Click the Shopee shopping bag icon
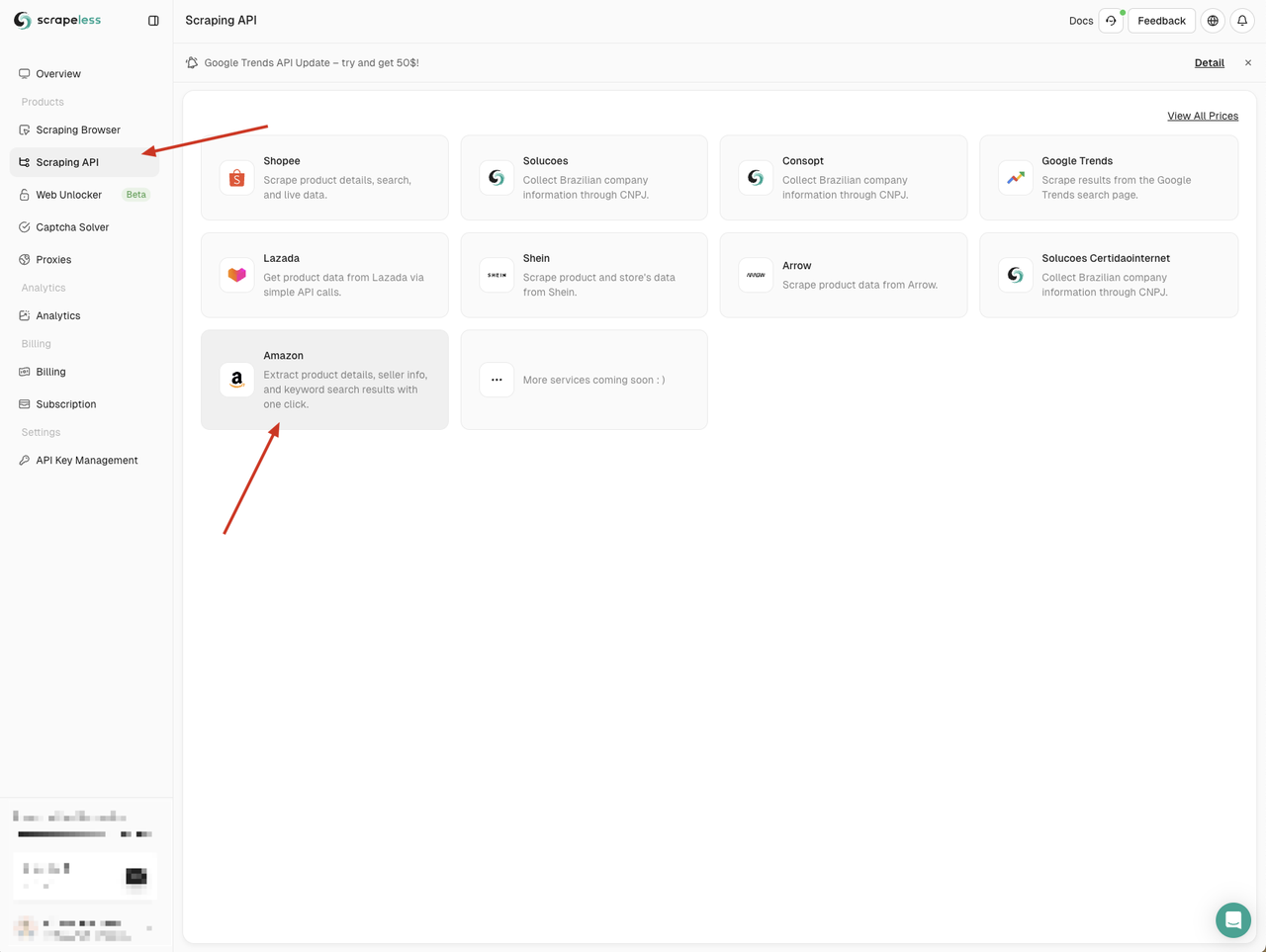The height and width of the screenshot is (952, 1266). pyautogui.click(x=237, y=178)
